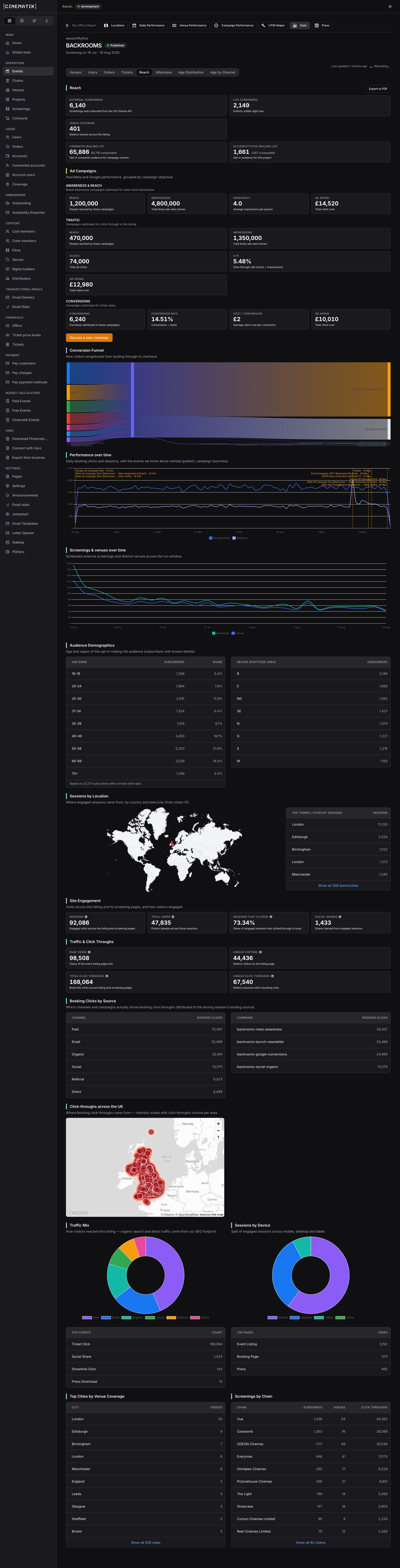This screenshot has height=1568, width=400.
Task: Select the Venues stats sub-tab
Action: coord(75,73)
